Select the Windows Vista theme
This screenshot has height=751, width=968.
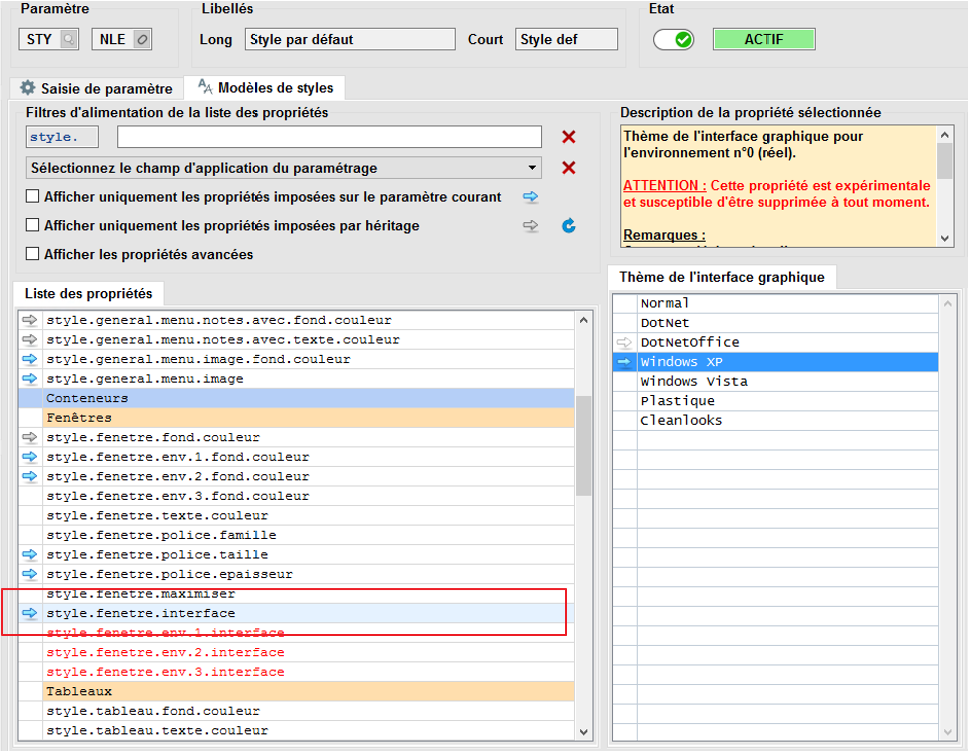coord(787,382)
